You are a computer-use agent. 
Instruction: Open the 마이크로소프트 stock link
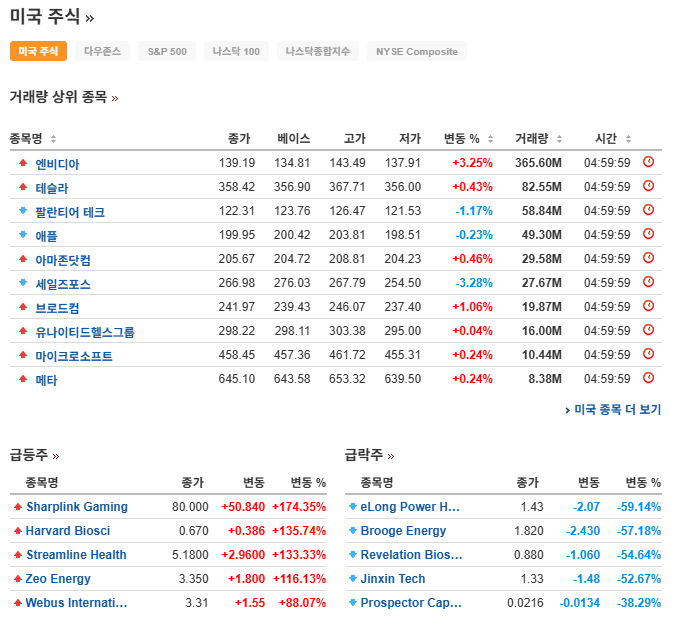pos(74,356)
